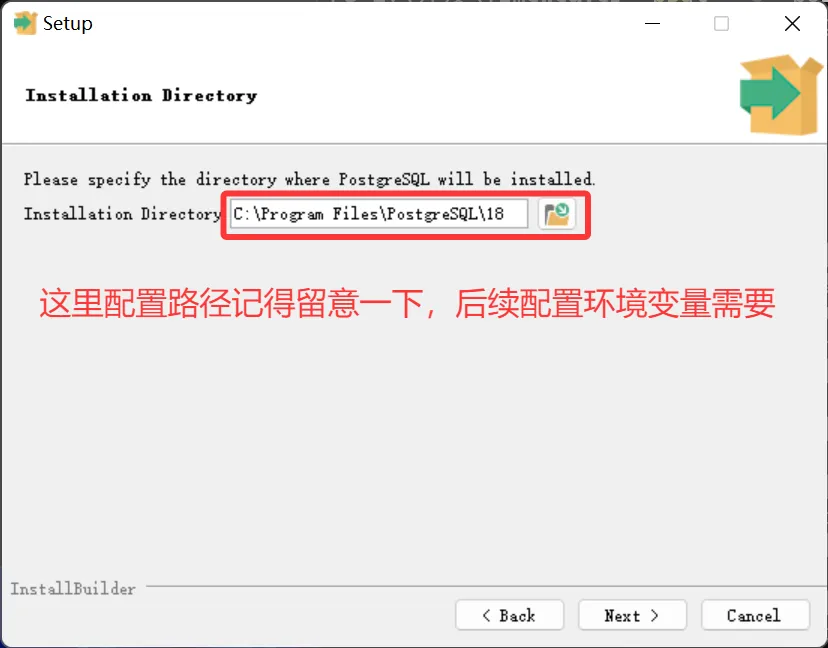The width and height of the screenshot is (828, 648).
Task: Click the Setup installer icon in title bar
Action: (x=25, y=23)
